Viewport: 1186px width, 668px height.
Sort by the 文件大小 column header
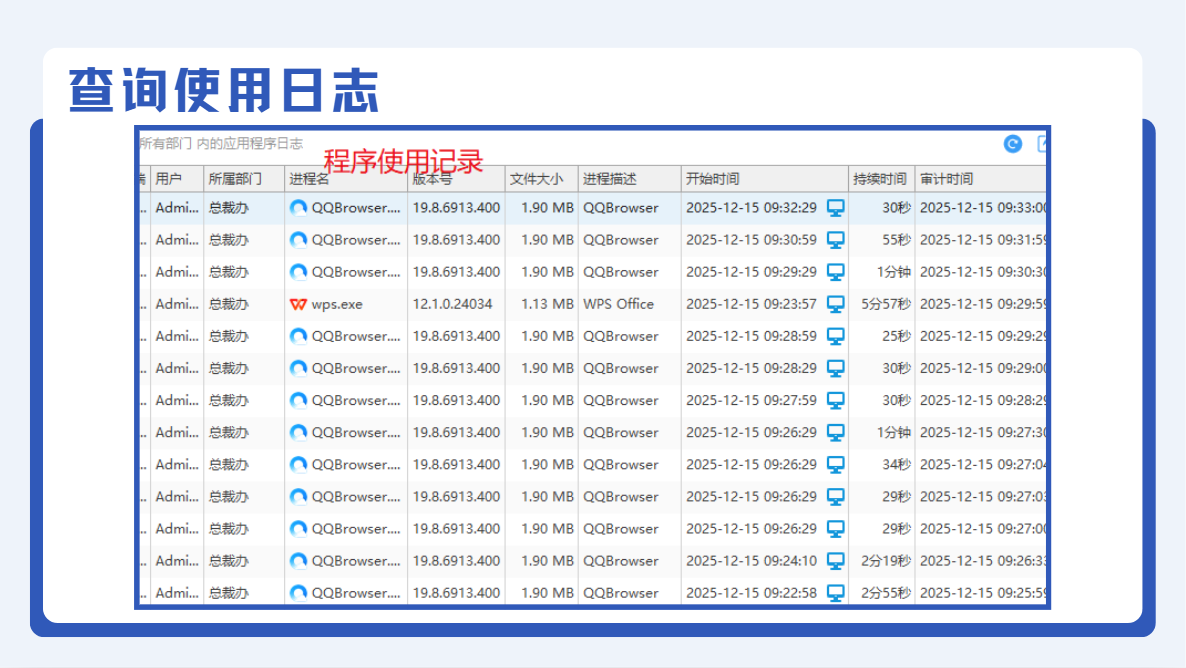pos(542,179)
